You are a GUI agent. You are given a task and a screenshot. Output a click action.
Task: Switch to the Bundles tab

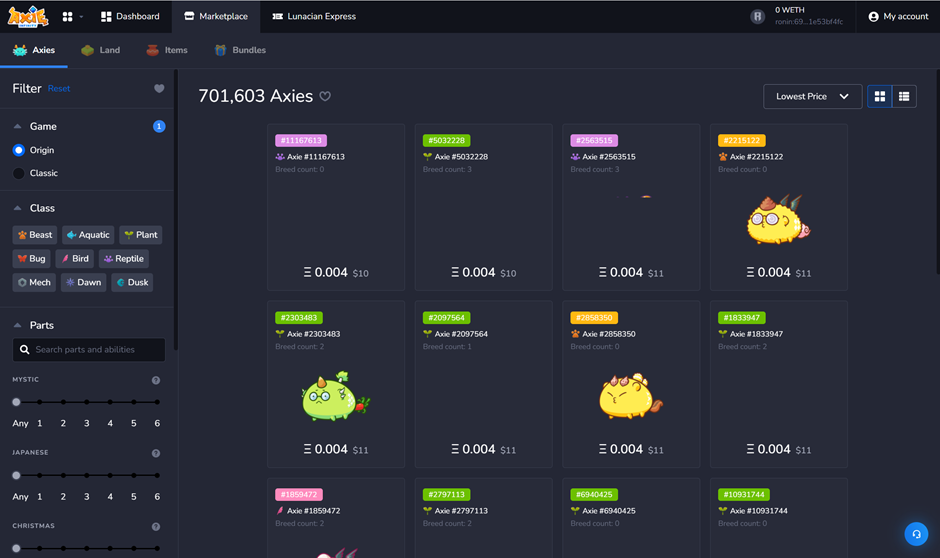[x=240, y=50]
